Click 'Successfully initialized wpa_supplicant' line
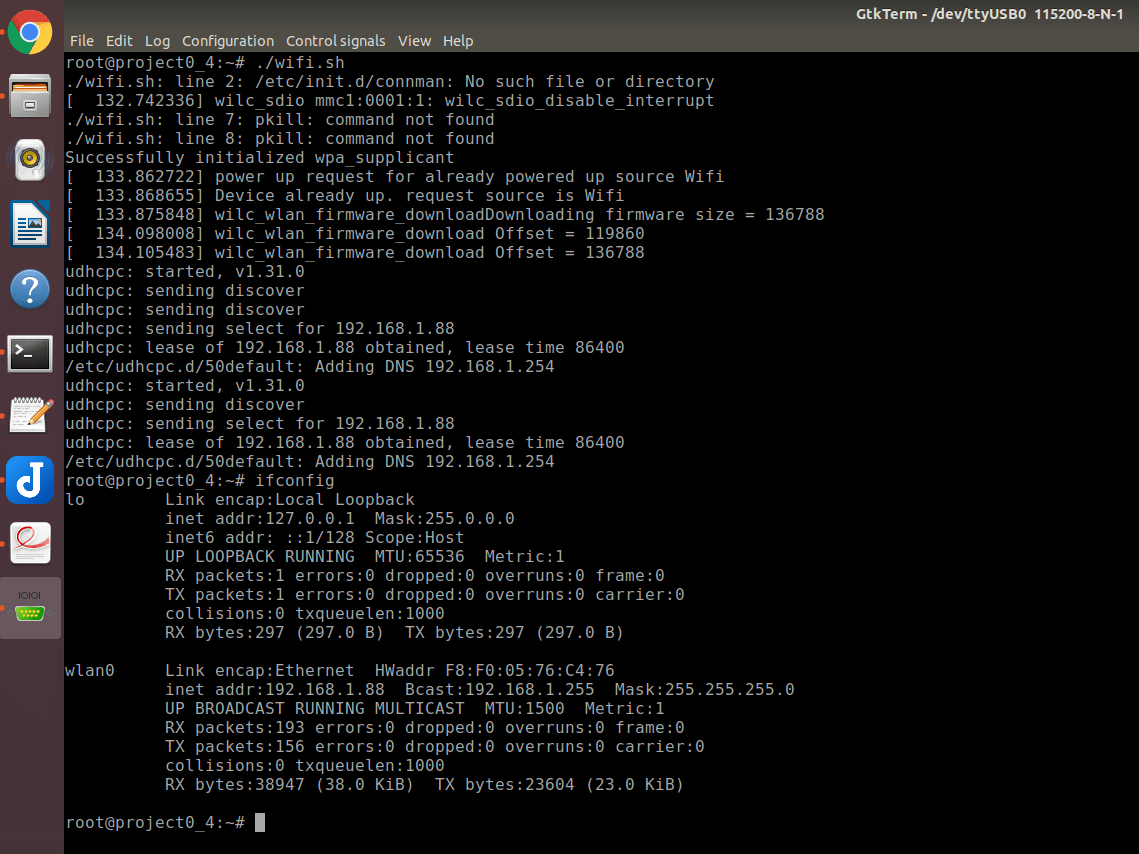This screenshot has width=1139, height=854. [x=259, y=158]
